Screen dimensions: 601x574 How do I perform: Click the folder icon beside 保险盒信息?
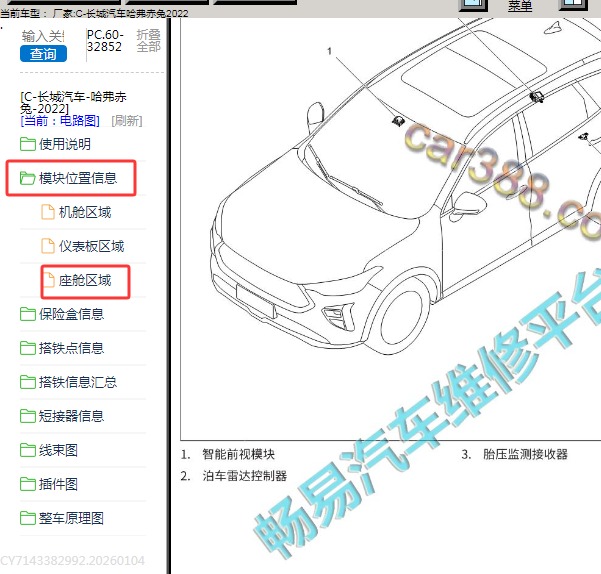coord(28,314)
